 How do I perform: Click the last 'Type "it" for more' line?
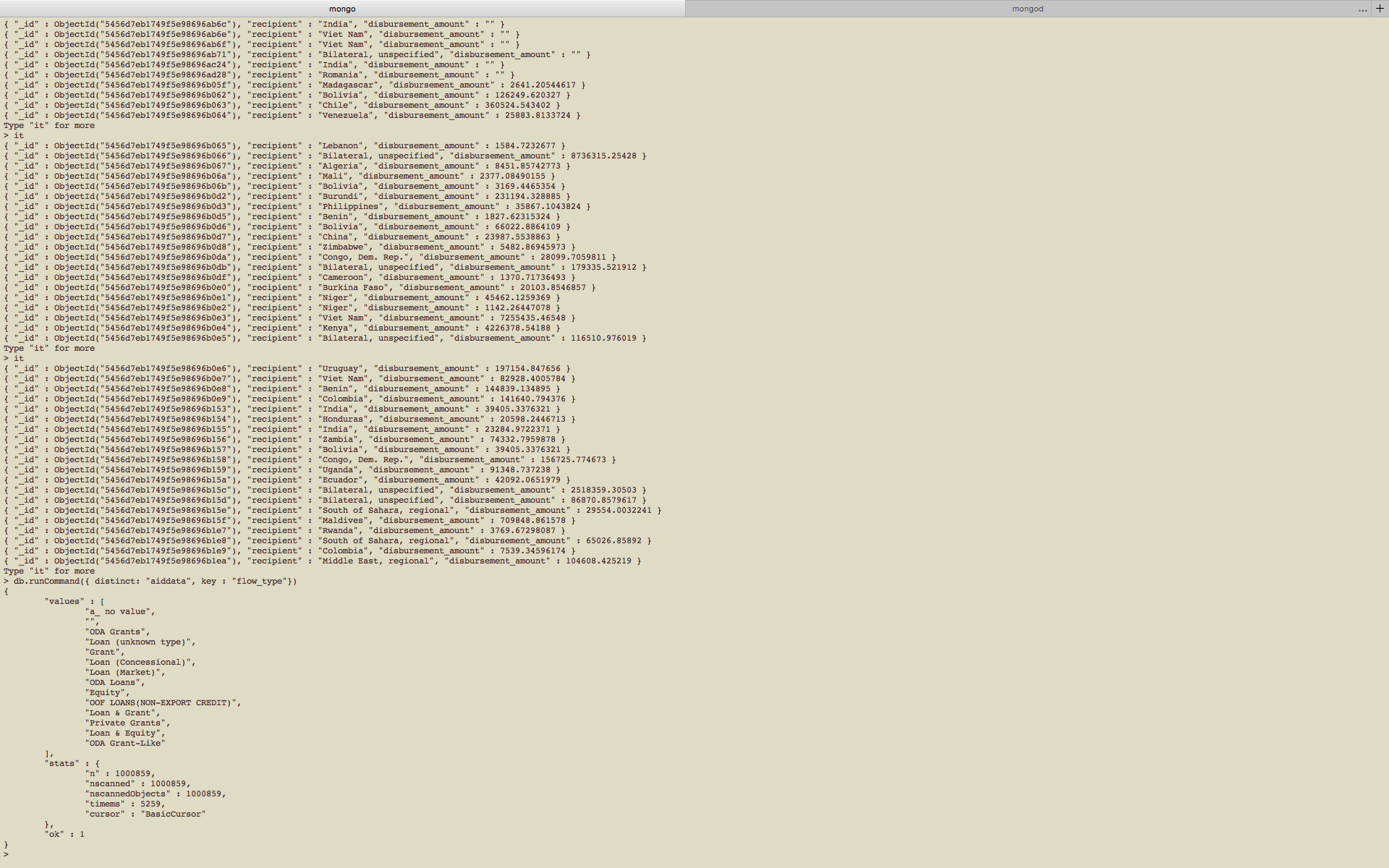click(x=49, y=571)
